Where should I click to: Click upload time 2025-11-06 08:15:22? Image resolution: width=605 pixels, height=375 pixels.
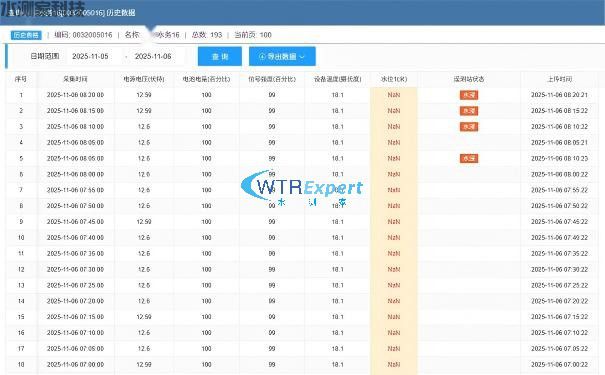click(x=559, y=111)
